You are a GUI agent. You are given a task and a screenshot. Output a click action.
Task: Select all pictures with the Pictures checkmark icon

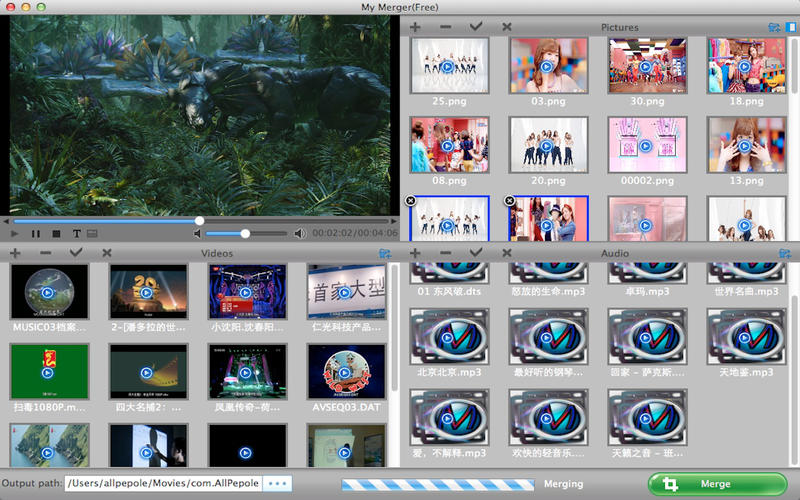pyautogui.click(x=476, y=26)
